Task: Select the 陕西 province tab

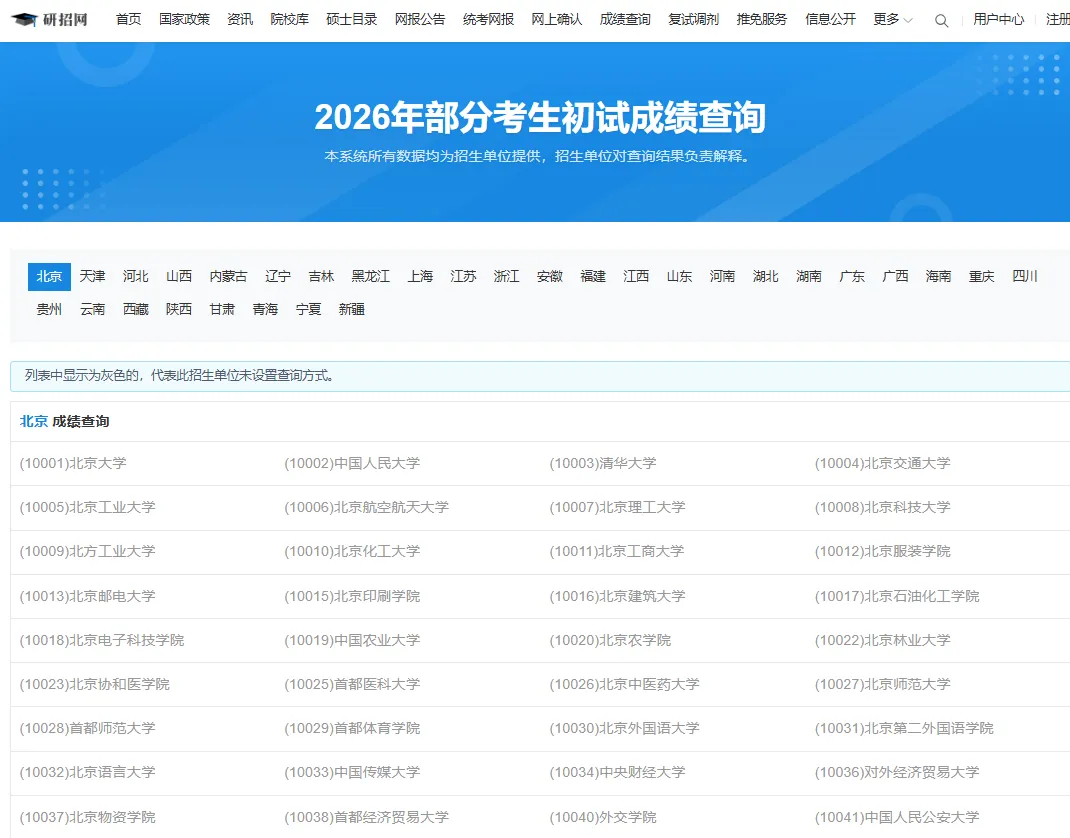Action: point(179,310)
